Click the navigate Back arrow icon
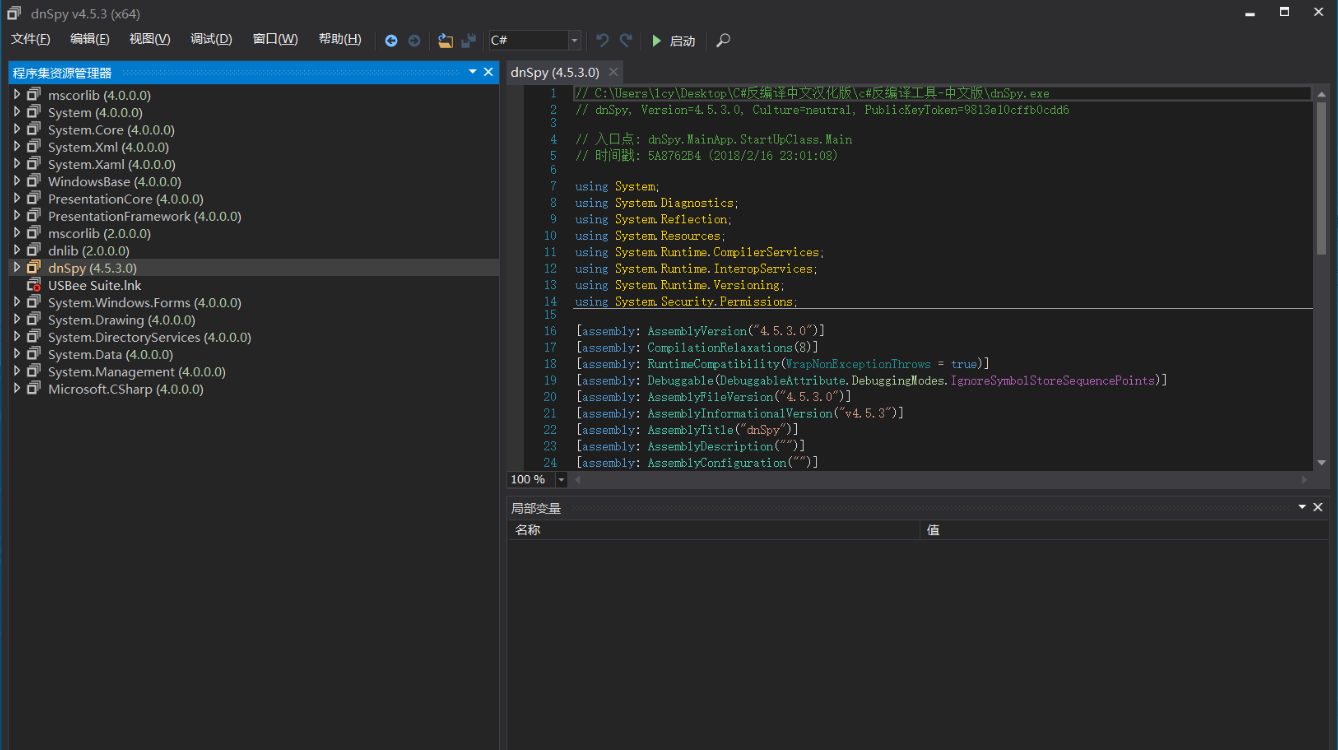This screenshot has width=1338, height=750. tap(391, 40)
